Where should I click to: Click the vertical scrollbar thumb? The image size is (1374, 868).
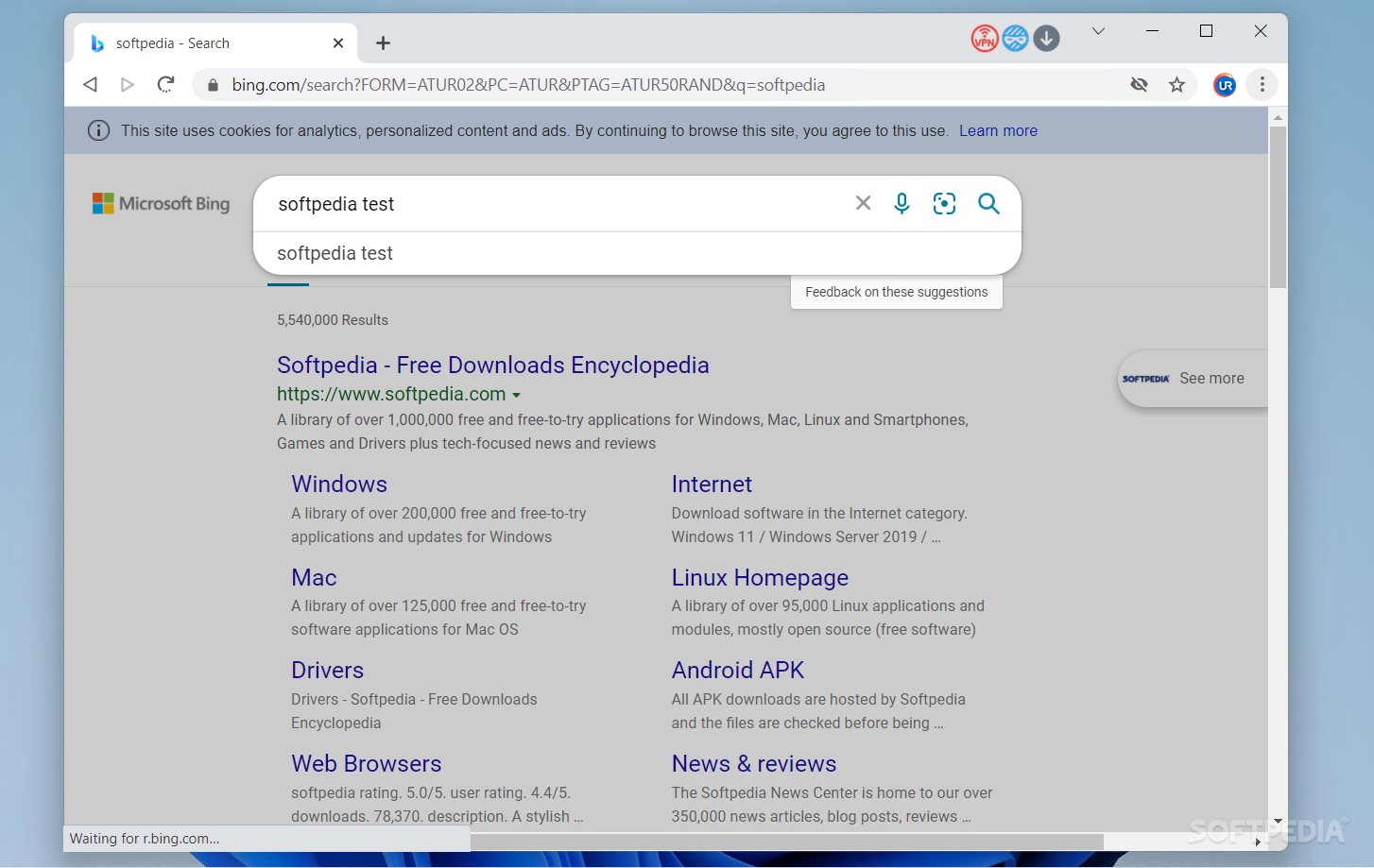[1278, 206]
